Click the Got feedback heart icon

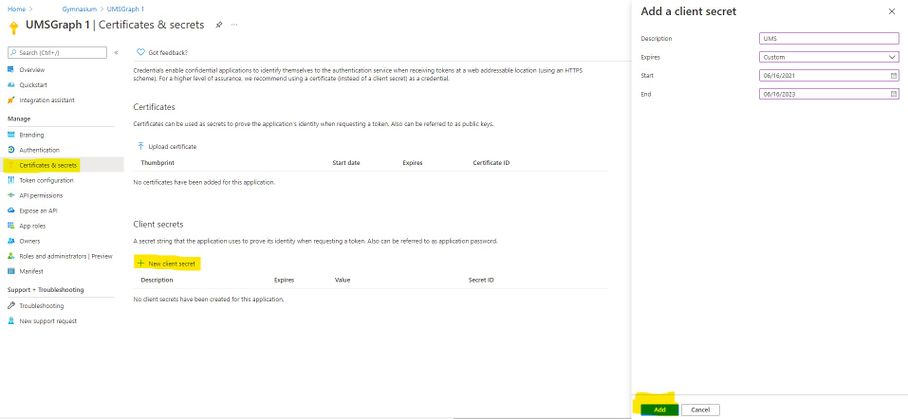(141, 52)
